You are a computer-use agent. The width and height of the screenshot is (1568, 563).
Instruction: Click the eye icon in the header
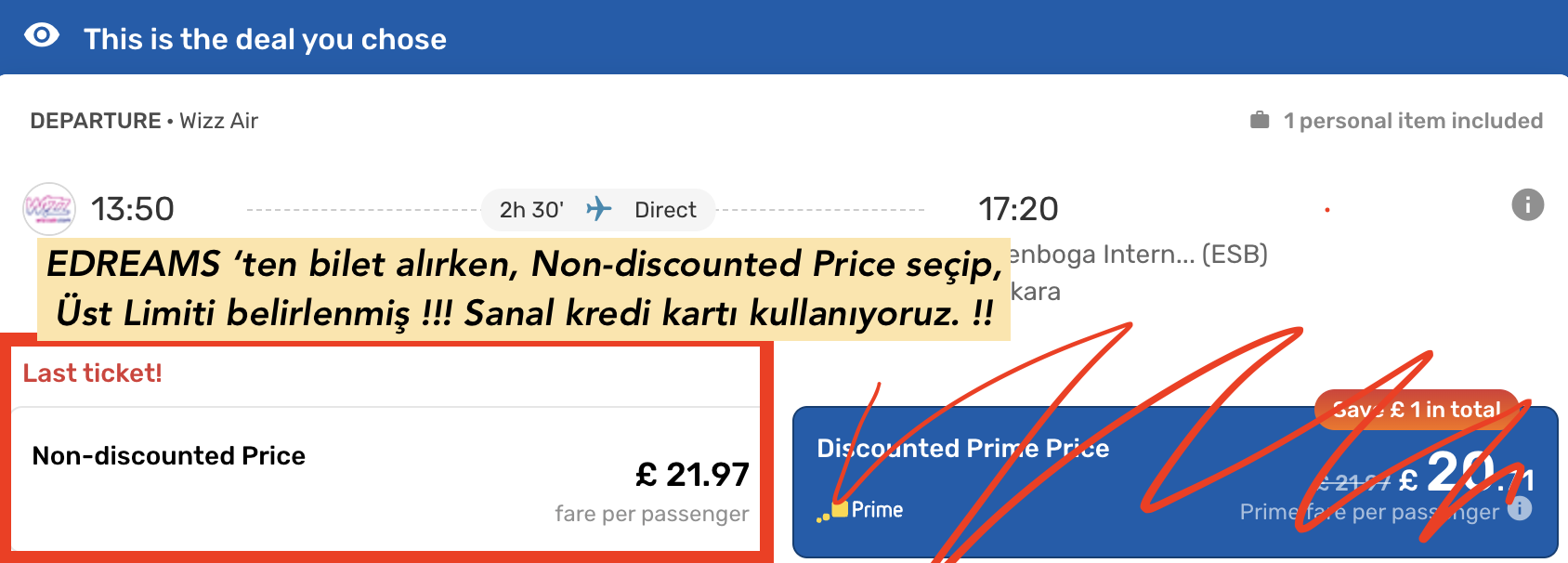pyautogui.click(x=42, y=36)
